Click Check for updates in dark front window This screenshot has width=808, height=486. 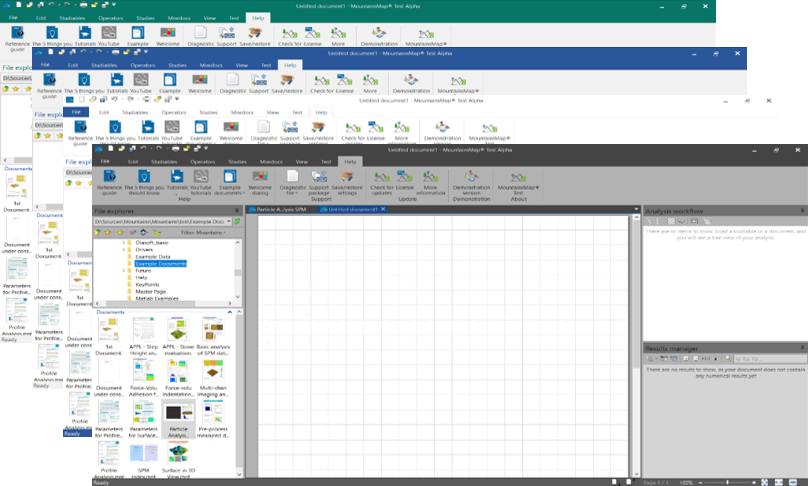pyautogui.click(x=382, y=181)
